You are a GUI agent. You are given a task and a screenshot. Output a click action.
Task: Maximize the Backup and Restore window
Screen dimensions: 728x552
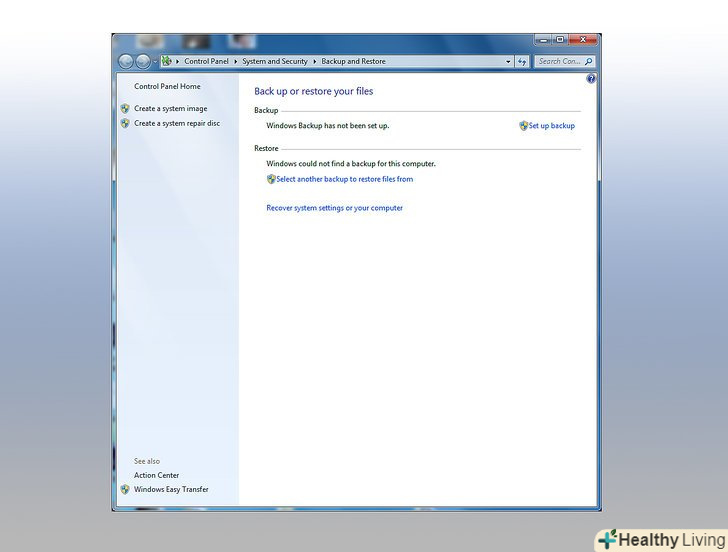[x=560, y=40]
